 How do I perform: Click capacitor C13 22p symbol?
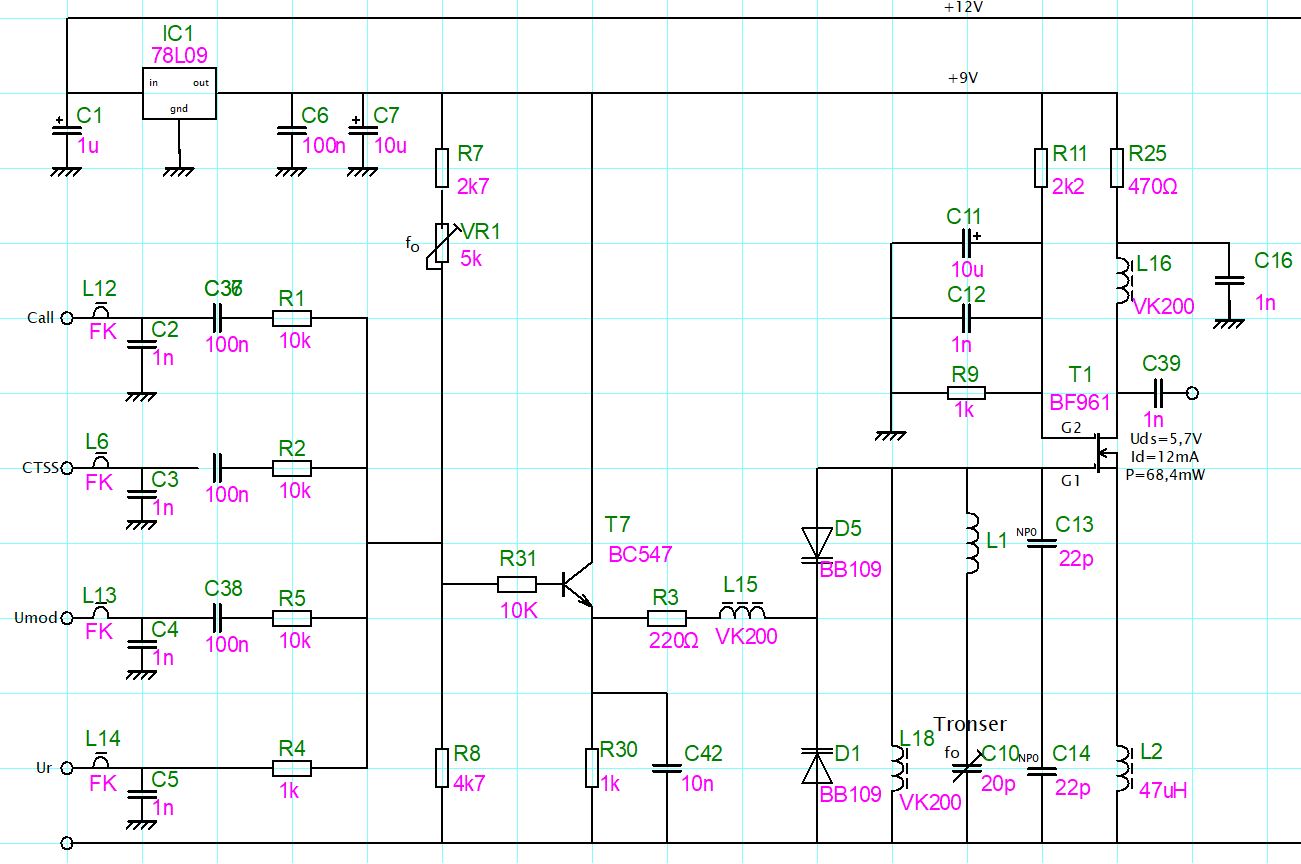pos(1042,545)
